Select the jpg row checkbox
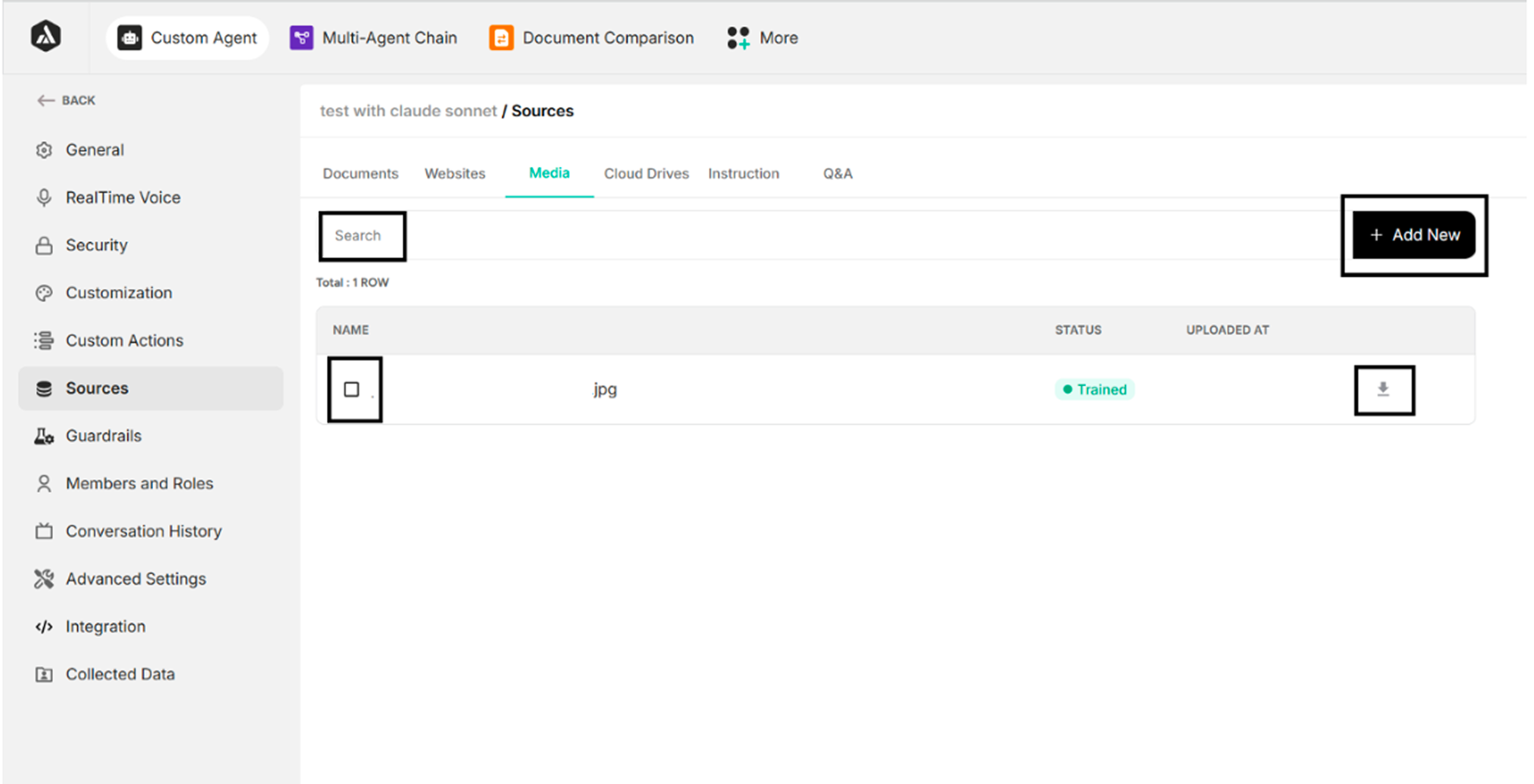1534x784 pixels. pyautogui.click(x=352, y=390)
